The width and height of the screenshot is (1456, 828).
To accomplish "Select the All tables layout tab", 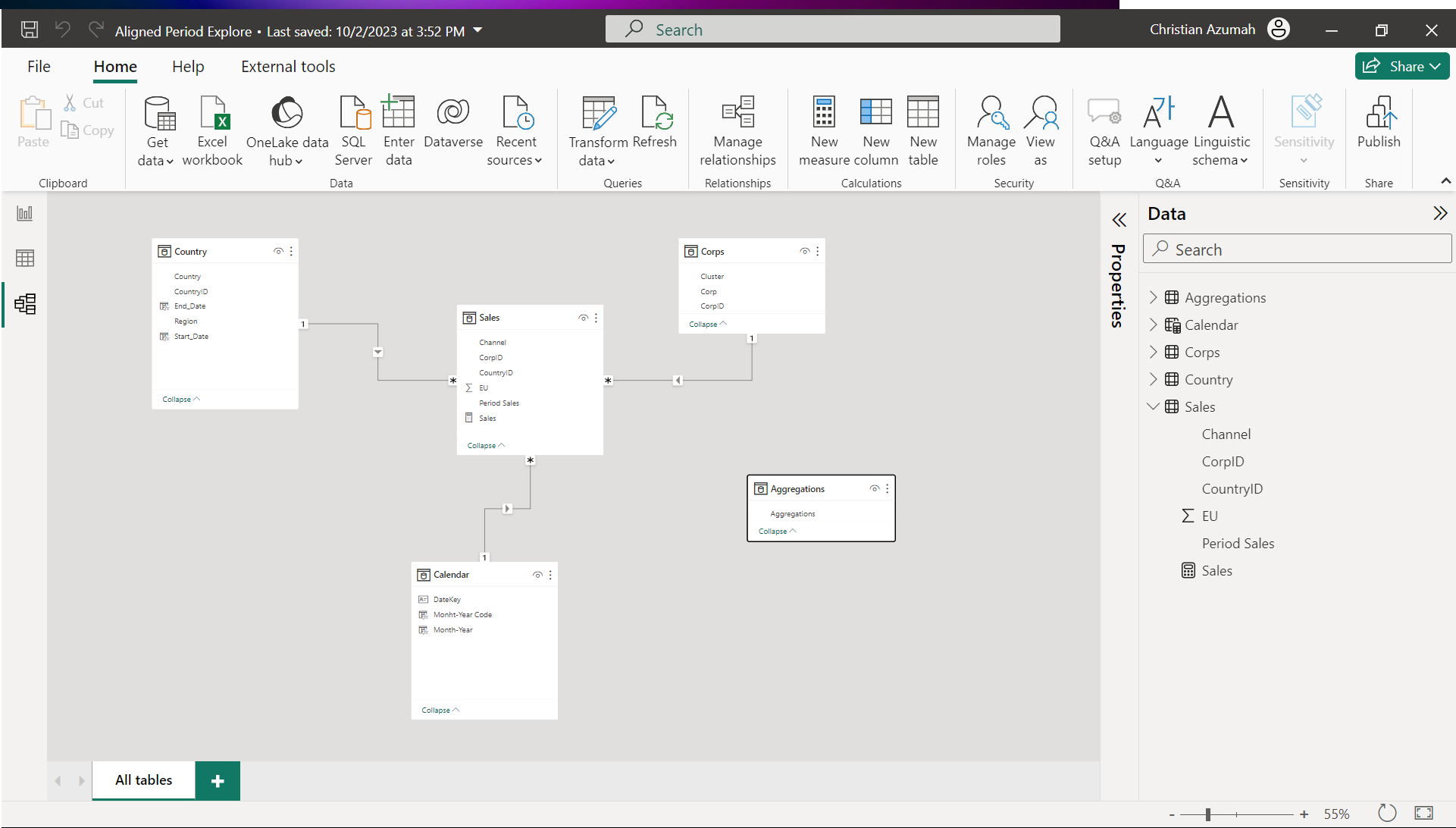I will coord(144,780).
